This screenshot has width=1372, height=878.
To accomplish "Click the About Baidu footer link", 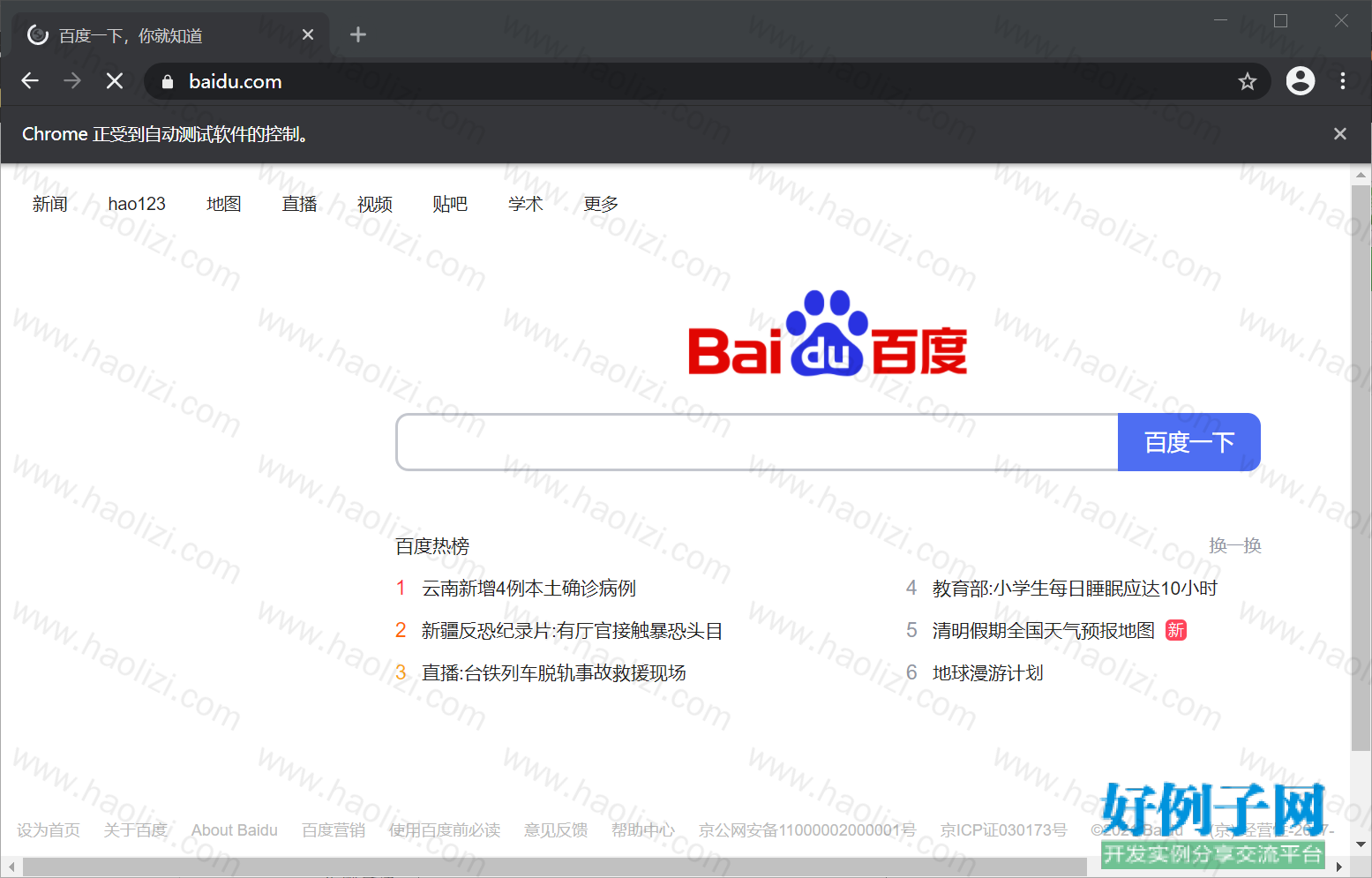I will pos(235,830).
